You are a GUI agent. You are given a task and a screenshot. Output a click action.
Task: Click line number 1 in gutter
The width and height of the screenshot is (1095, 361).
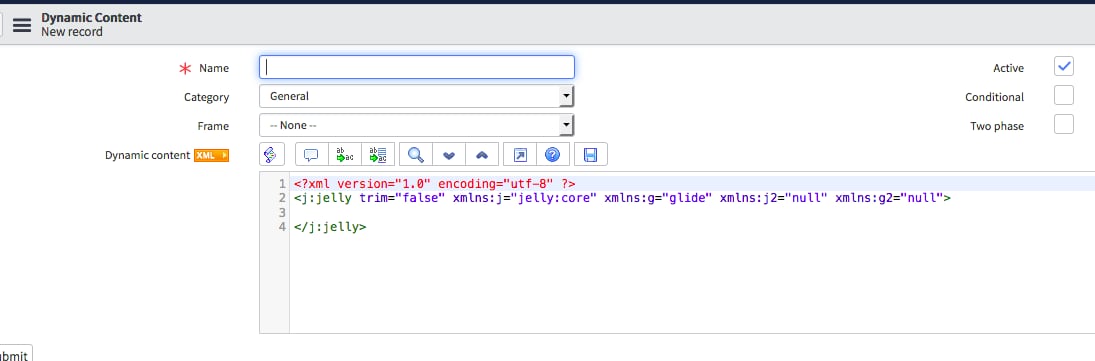(282, 184)
